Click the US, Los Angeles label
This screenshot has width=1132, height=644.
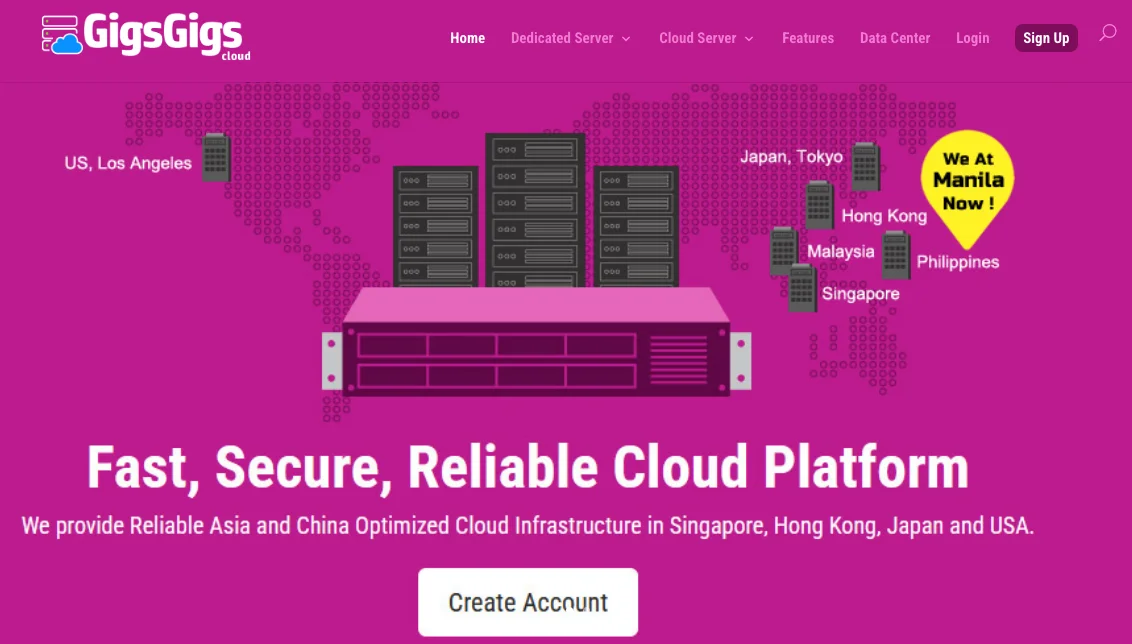click(x=128, y=163)
